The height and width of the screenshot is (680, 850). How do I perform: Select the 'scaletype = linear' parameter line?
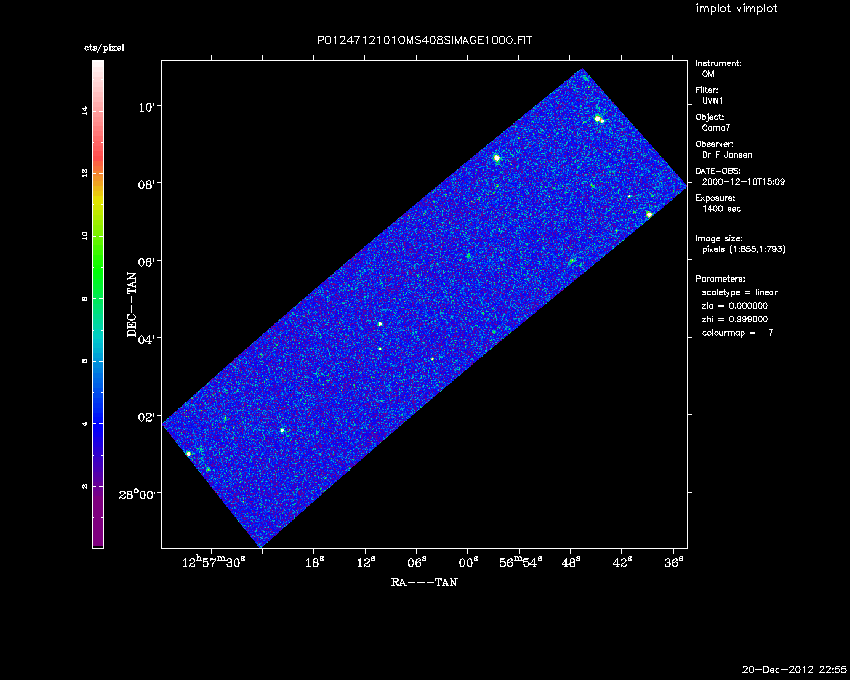pos(739,292)
